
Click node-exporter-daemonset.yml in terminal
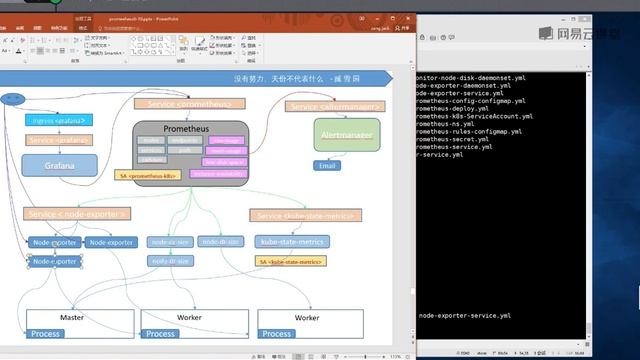[464, 85]
